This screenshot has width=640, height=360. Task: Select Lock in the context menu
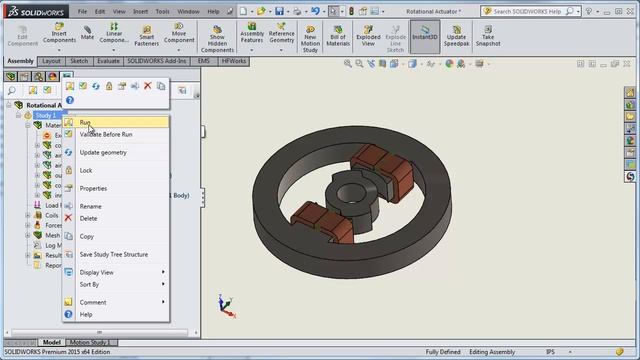[x=116, y=170]
